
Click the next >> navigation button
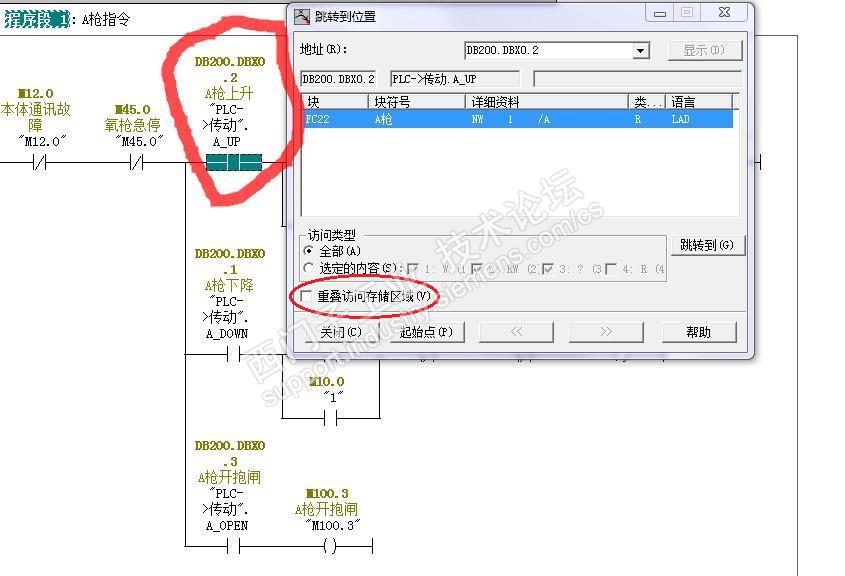coord(606,332)
